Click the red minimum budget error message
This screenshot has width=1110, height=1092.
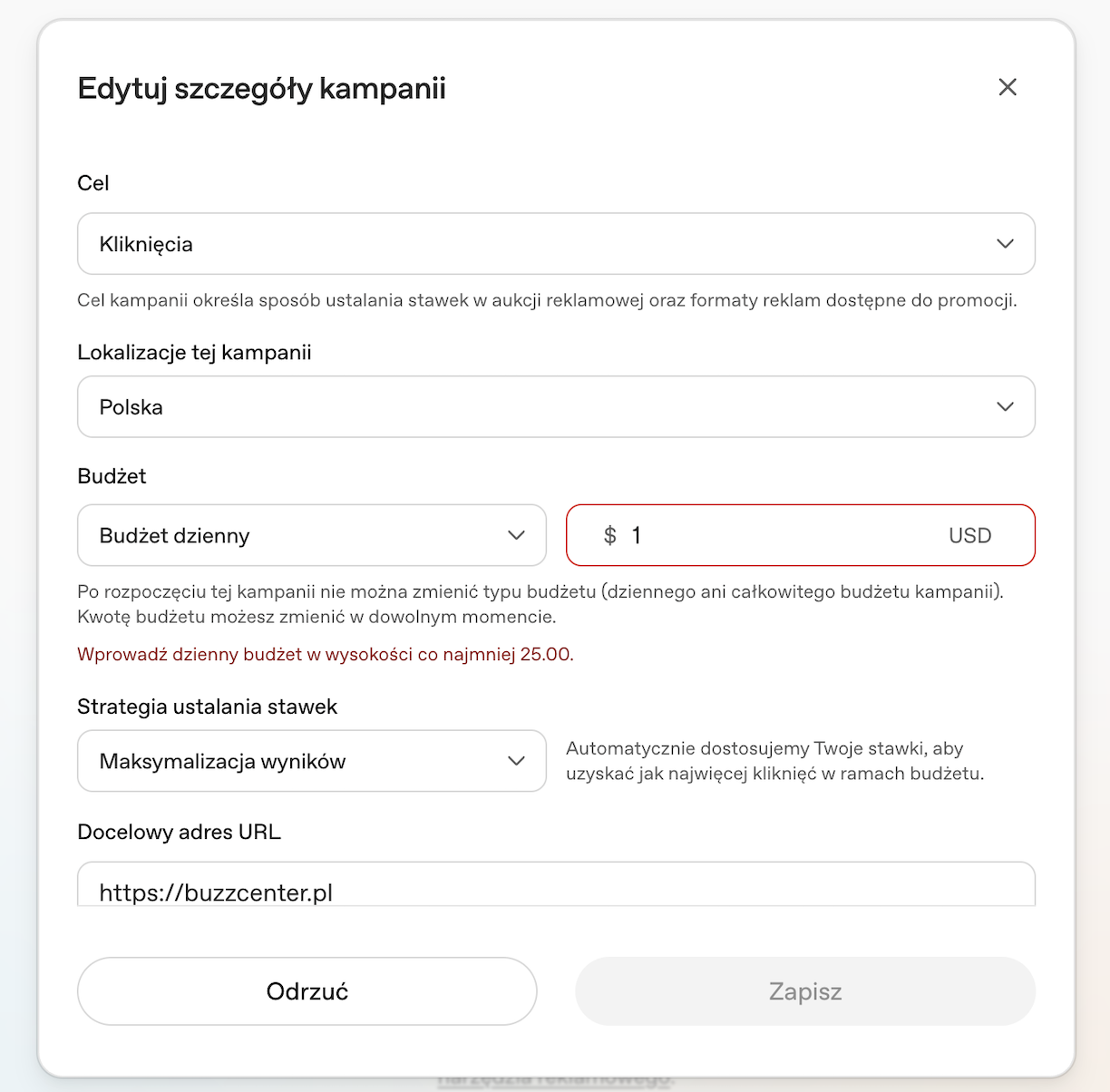pyautogui.click(x=326, y=655)
